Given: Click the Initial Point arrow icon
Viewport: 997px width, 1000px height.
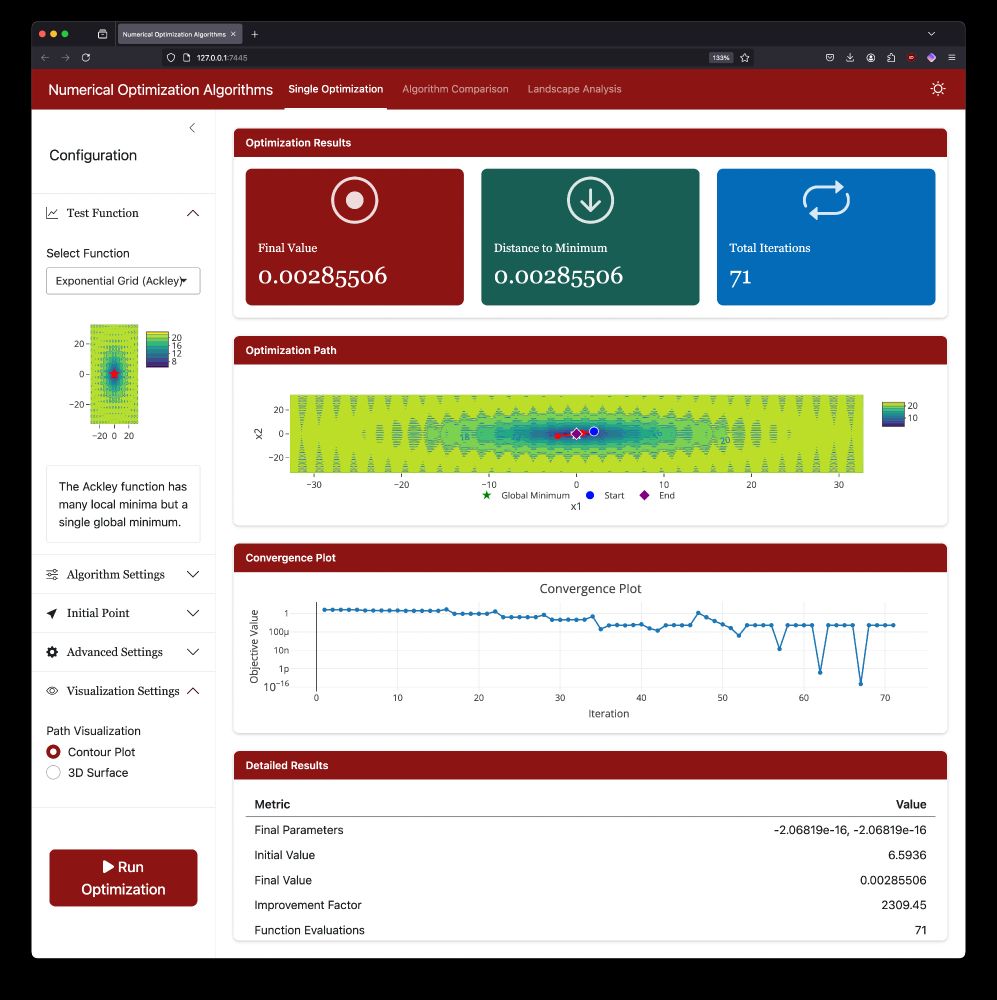Looking at the screenshot, I should point(52,613).
